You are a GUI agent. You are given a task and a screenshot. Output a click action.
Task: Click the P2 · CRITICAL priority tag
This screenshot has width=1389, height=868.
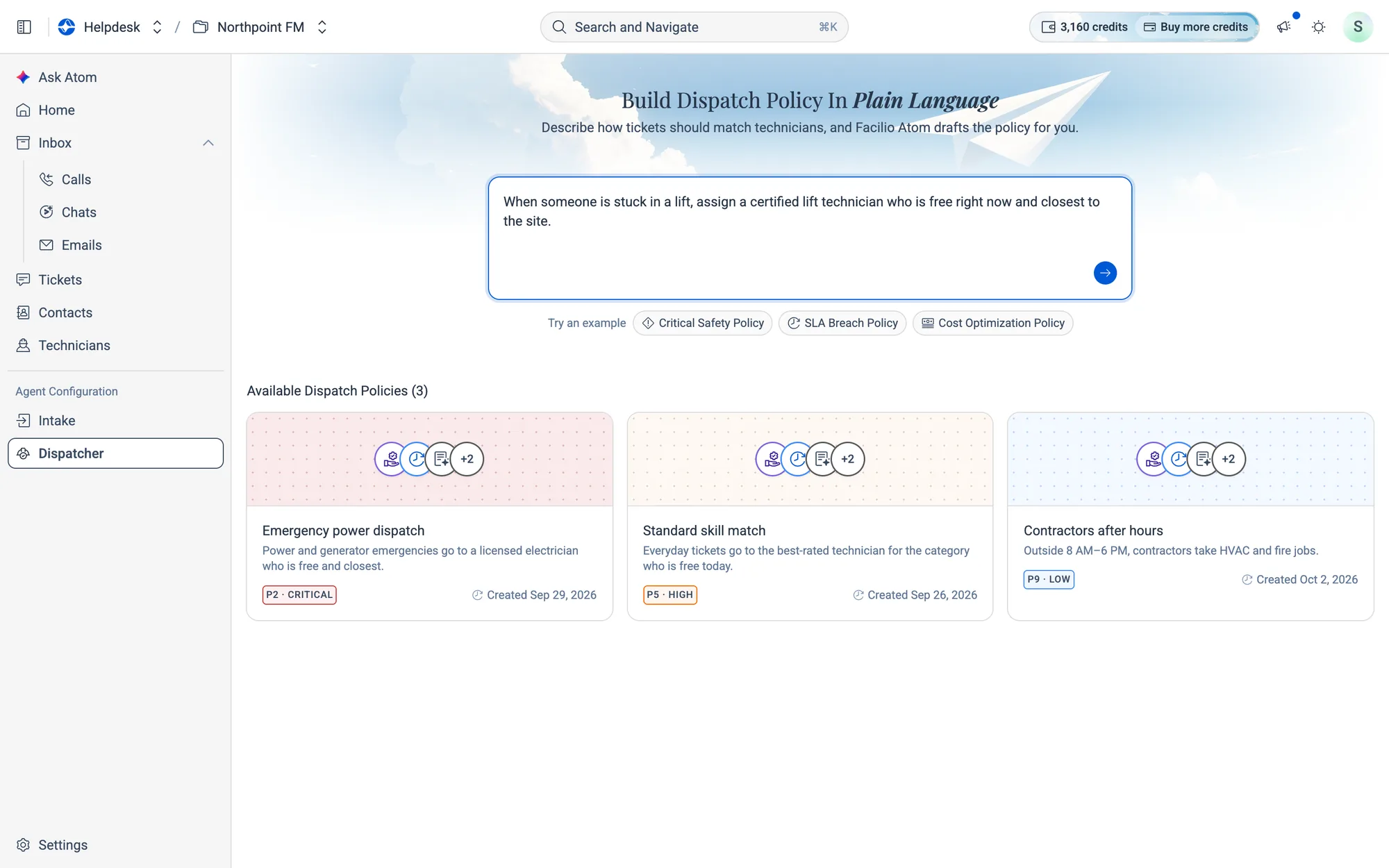pyautogui.click(x=299, y=595)
